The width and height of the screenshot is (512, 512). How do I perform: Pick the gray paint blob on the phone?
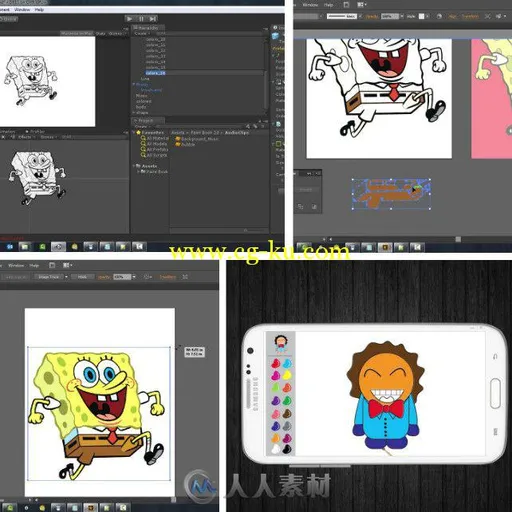point(287,426)
